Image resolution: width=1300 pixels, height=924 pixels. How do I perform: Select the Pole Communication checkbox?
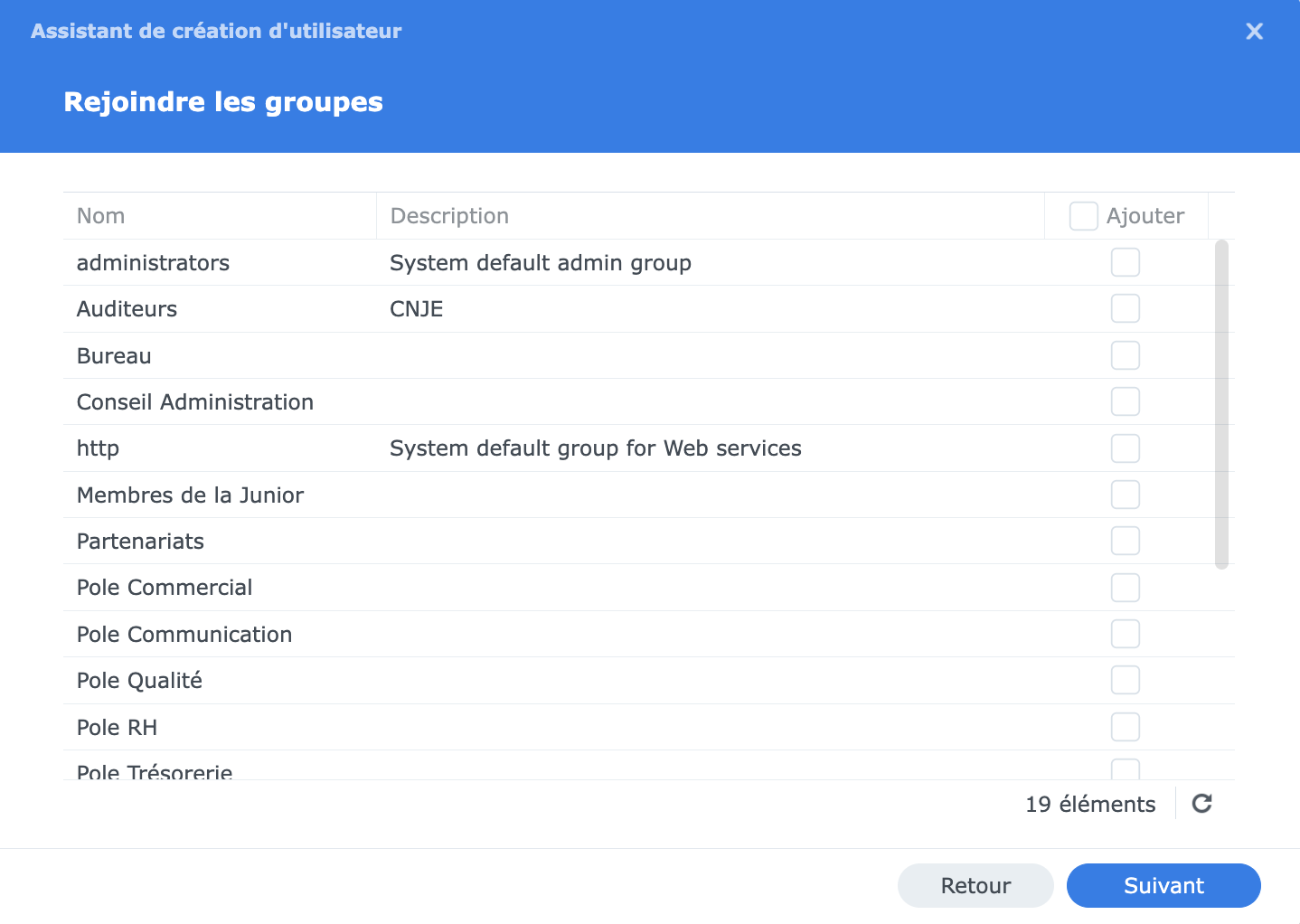(1126, 634)
